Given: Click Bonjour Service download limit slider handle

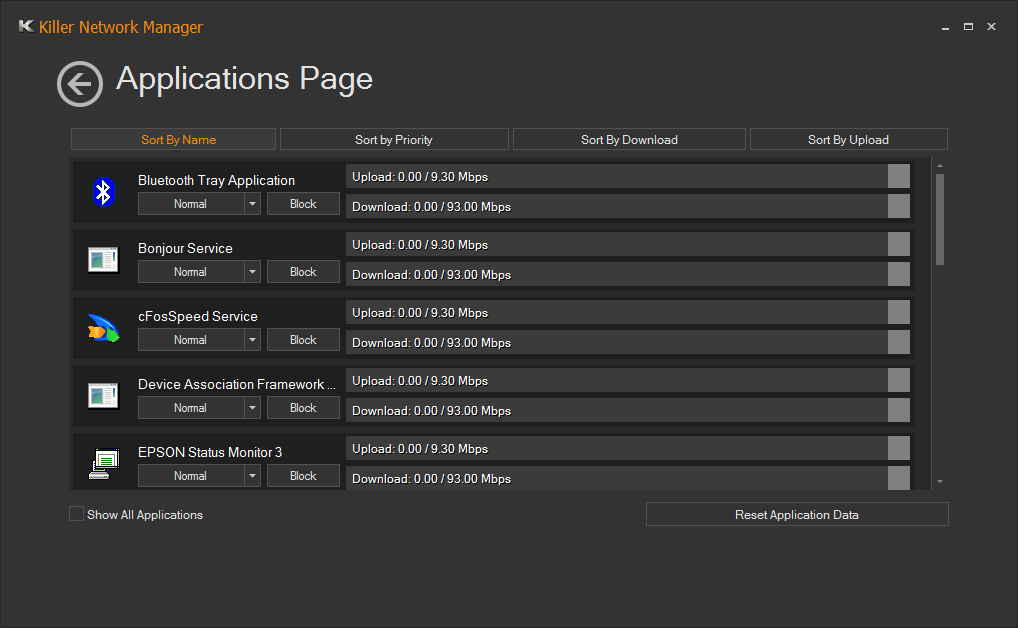Looking at the screenshot, I should 899,274.
